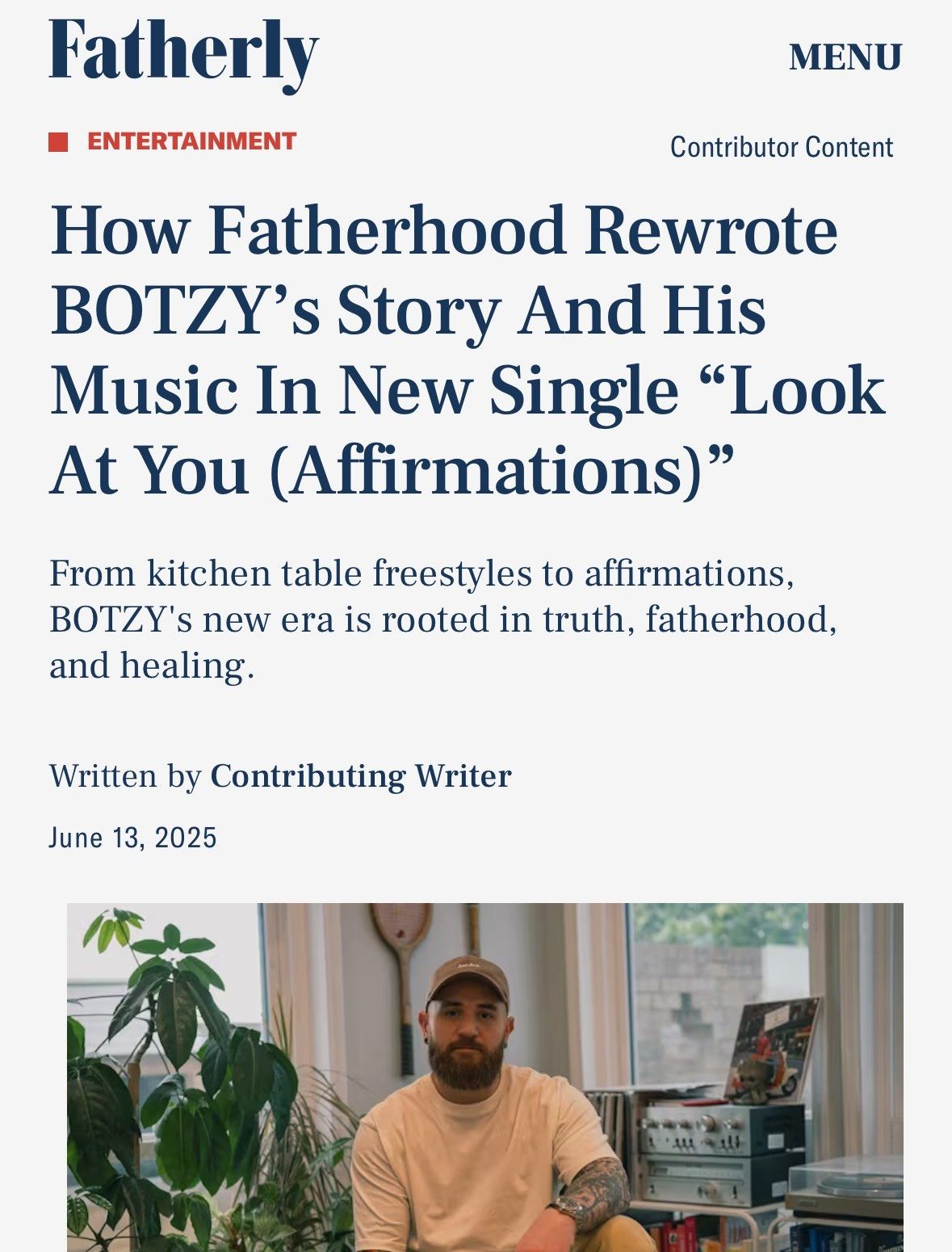
Task: Open the ENTERTAINMENT category link
Action: coord(191,141)
